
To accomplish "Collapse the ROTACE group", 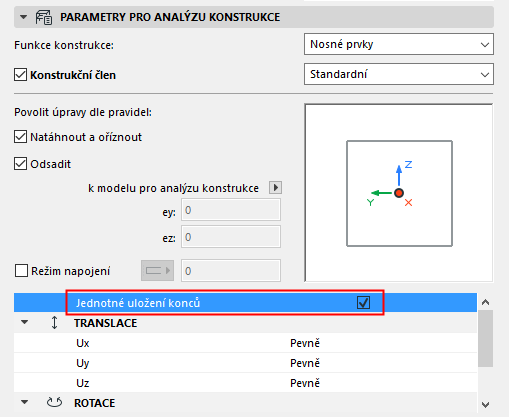I will 24,402.
